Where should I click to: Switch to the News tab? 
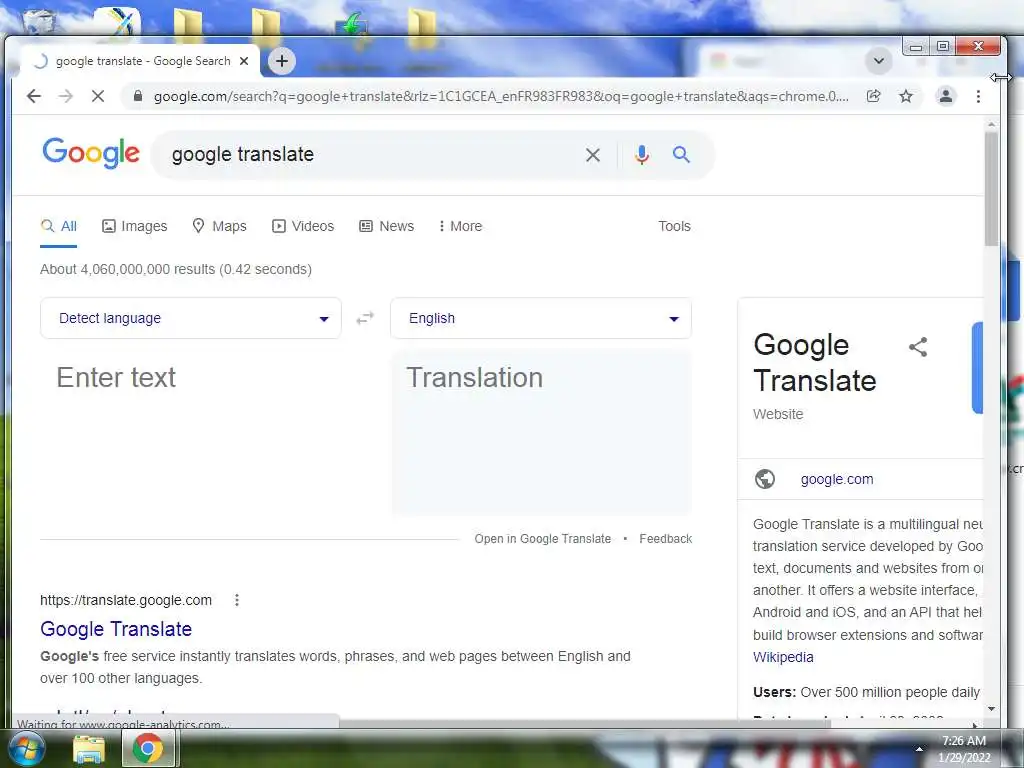click(387, 226)
